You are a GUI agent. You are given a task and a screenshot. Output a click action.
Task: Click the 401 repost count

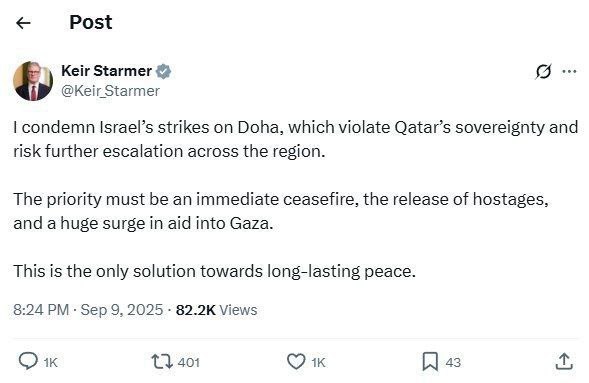(189, 362)
